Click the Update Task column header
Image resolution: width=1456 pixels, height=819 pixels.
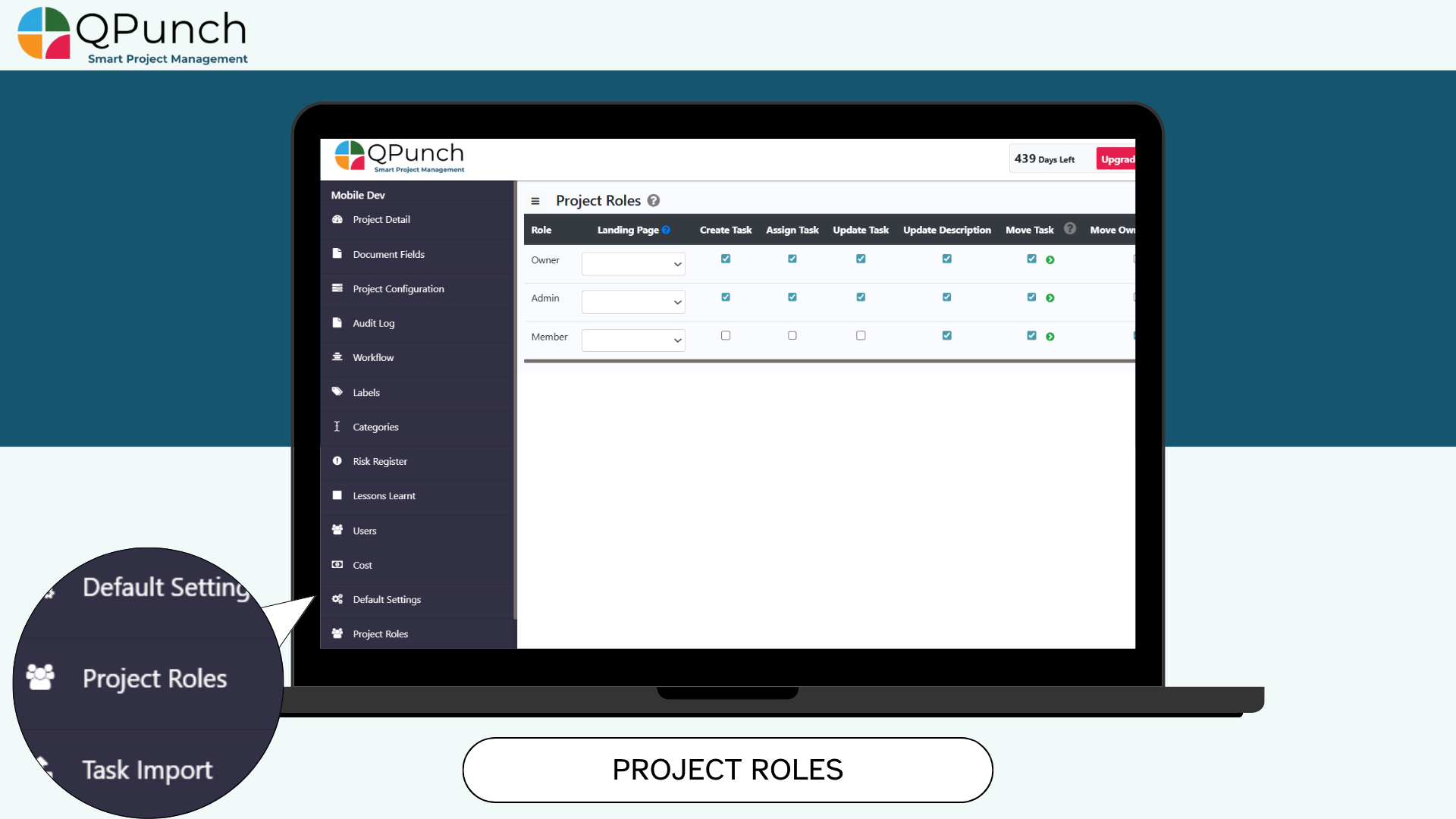tap(861, 230)
